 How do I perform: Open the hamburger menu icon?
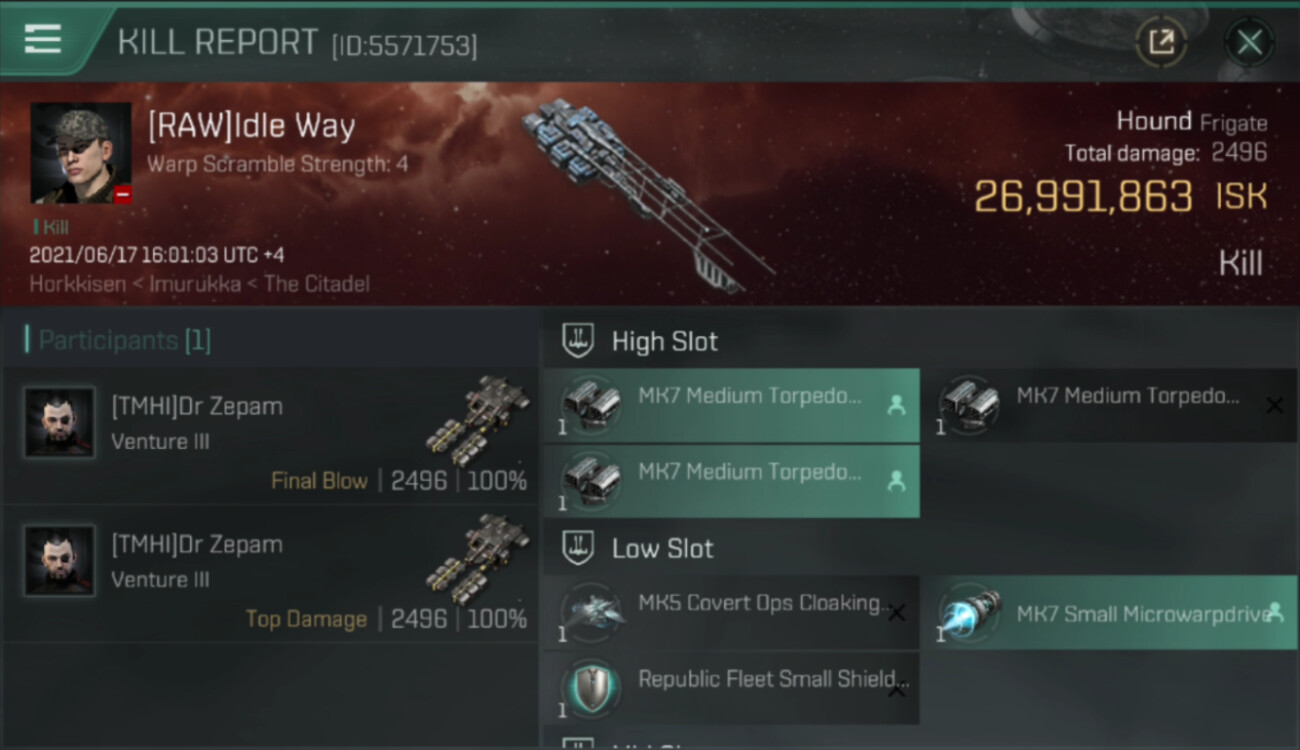tap(43, 40)
